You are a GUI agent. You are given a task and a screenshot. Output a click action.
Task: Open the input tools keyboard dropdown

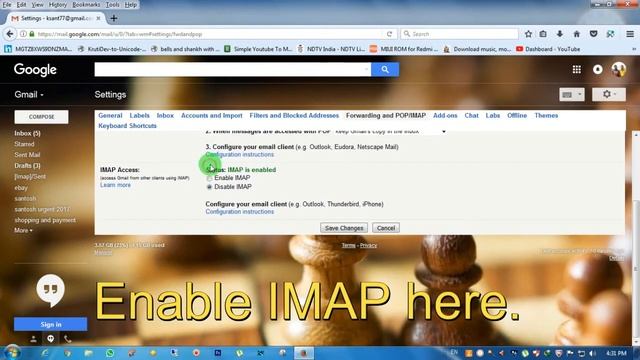point(571,95)
